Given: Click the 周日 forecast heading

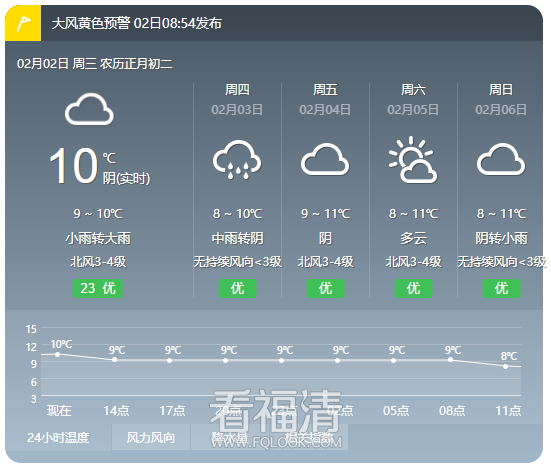Looking at the screenshot, I should 501,90.
